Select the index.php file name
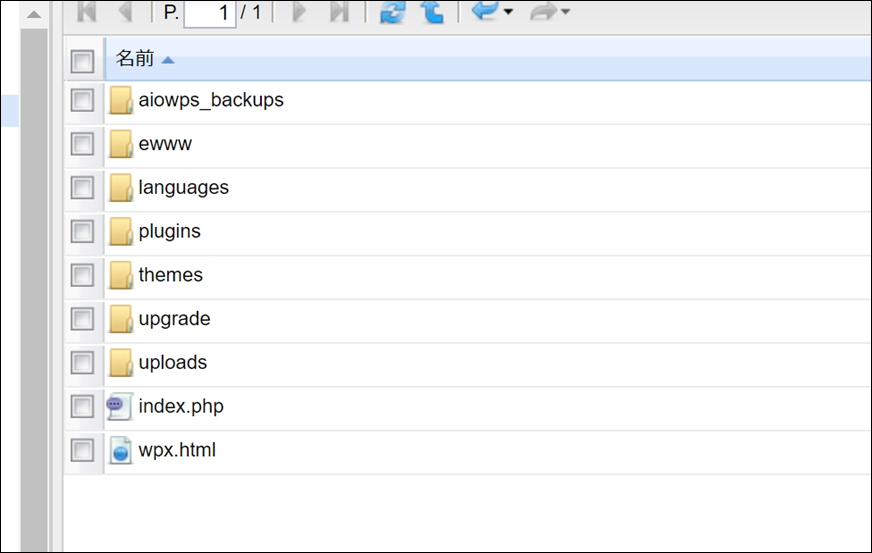Screen dimensions: 872x553 click(x=181, y=407)
